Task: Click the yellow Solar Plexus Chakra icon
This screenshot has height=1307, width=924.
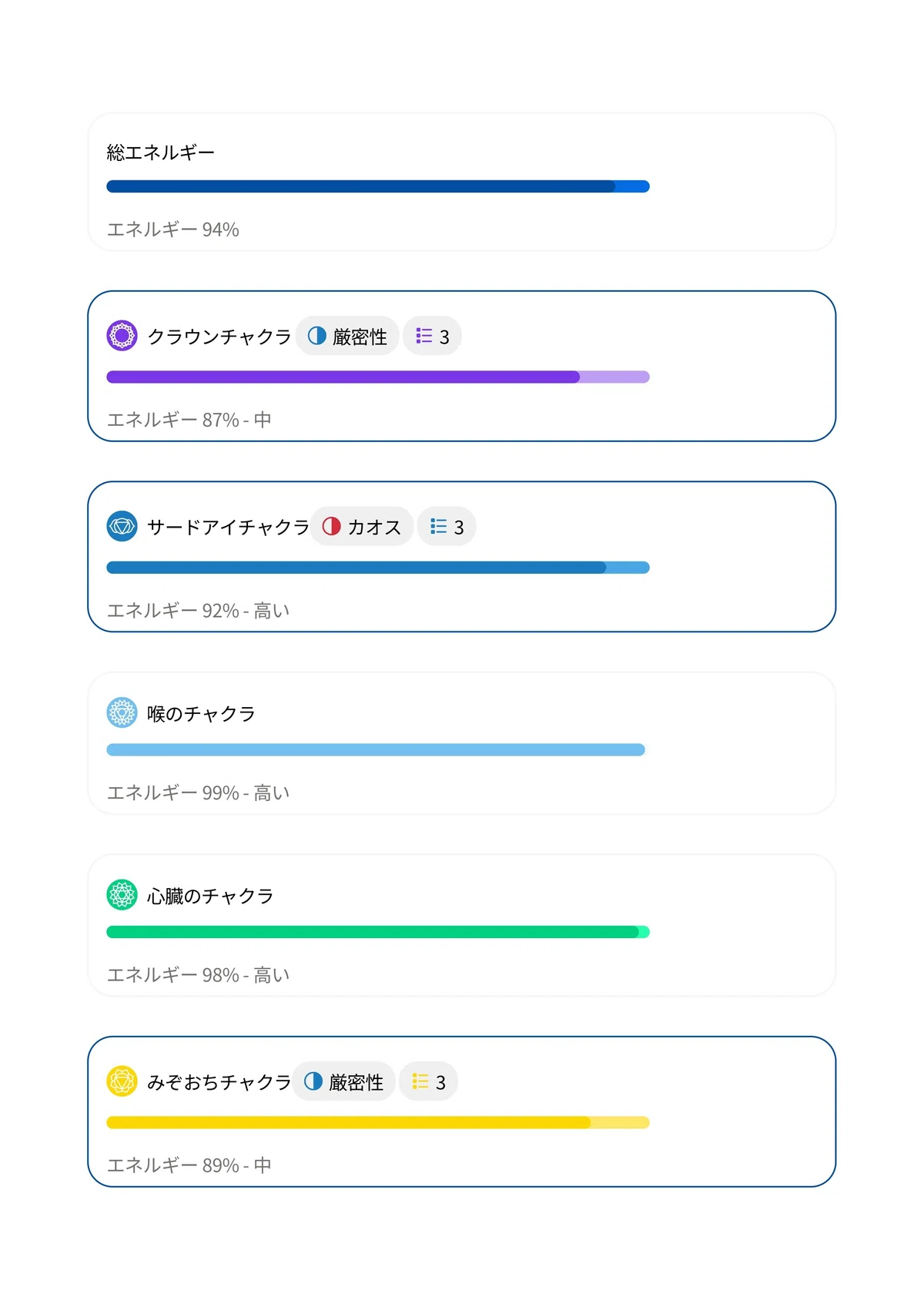Action: coord(122,1081)
